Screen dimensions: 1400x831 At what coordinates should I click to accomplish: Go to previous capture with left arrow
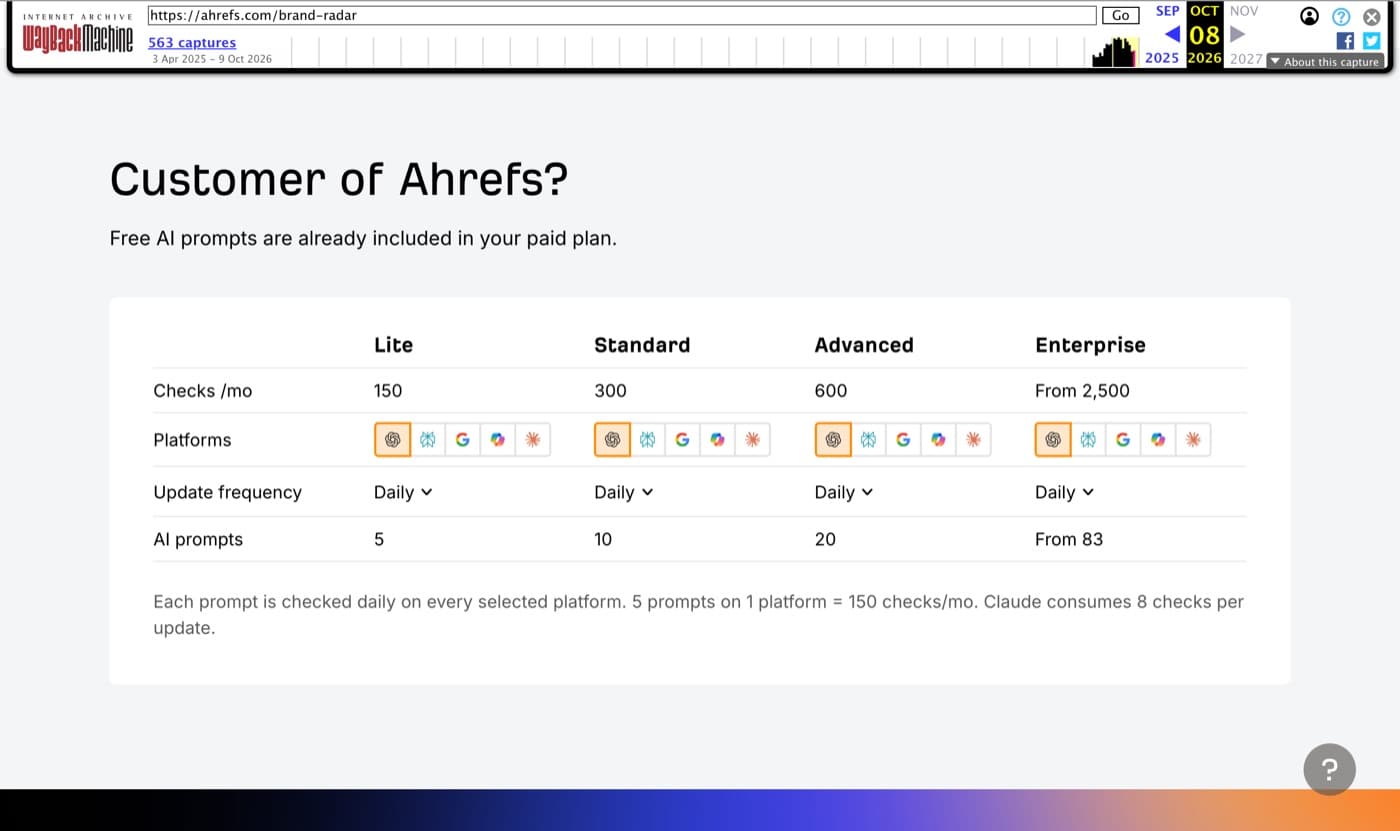click(1172, 34)
